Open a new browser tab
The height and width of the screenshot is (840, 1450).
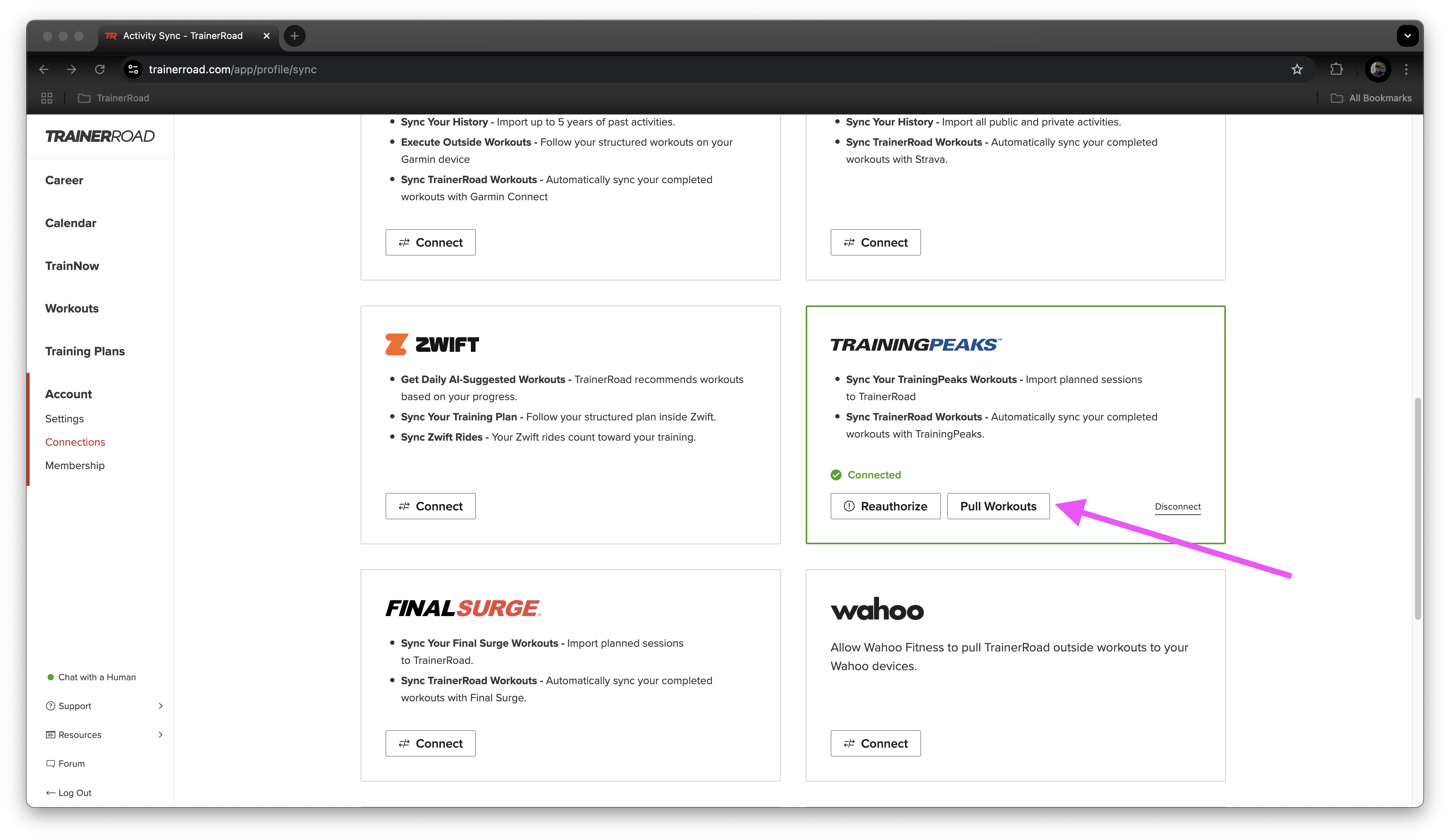(295, 35)
